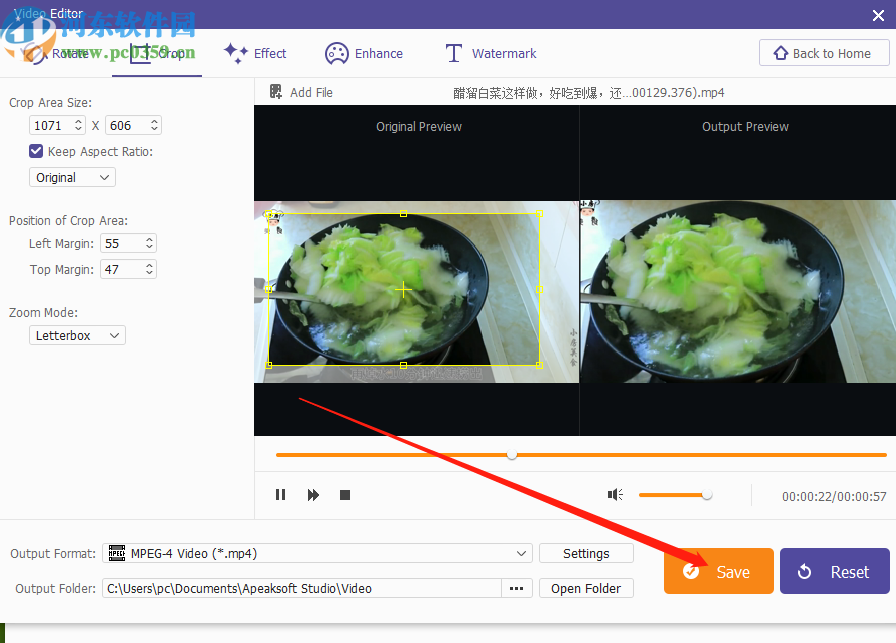The image size is (896, 643).
Task: Click the Back to Home button
Action: pyautogui.click(x=824, y=53)
